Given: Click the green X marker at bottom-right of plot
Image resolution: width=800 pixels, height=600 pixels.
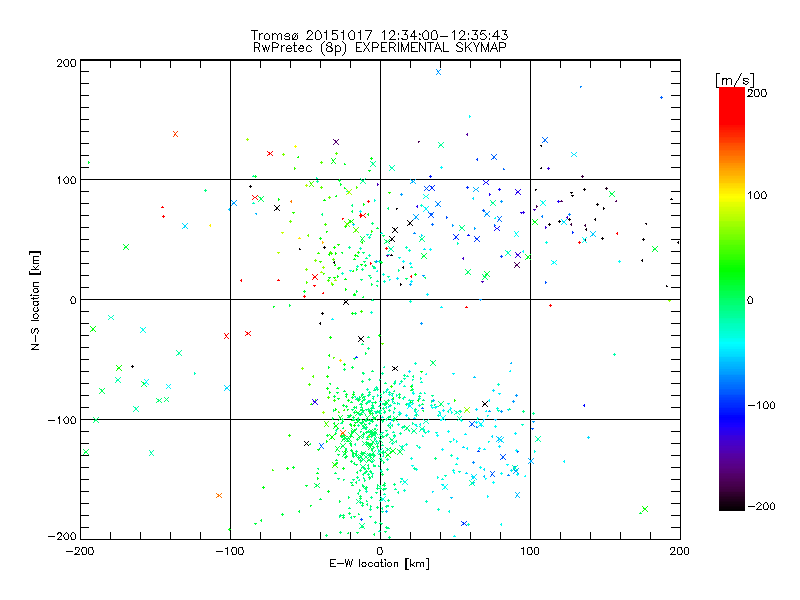Looking at the screenshot, I should pyautogui.click(x=645, y=509).
